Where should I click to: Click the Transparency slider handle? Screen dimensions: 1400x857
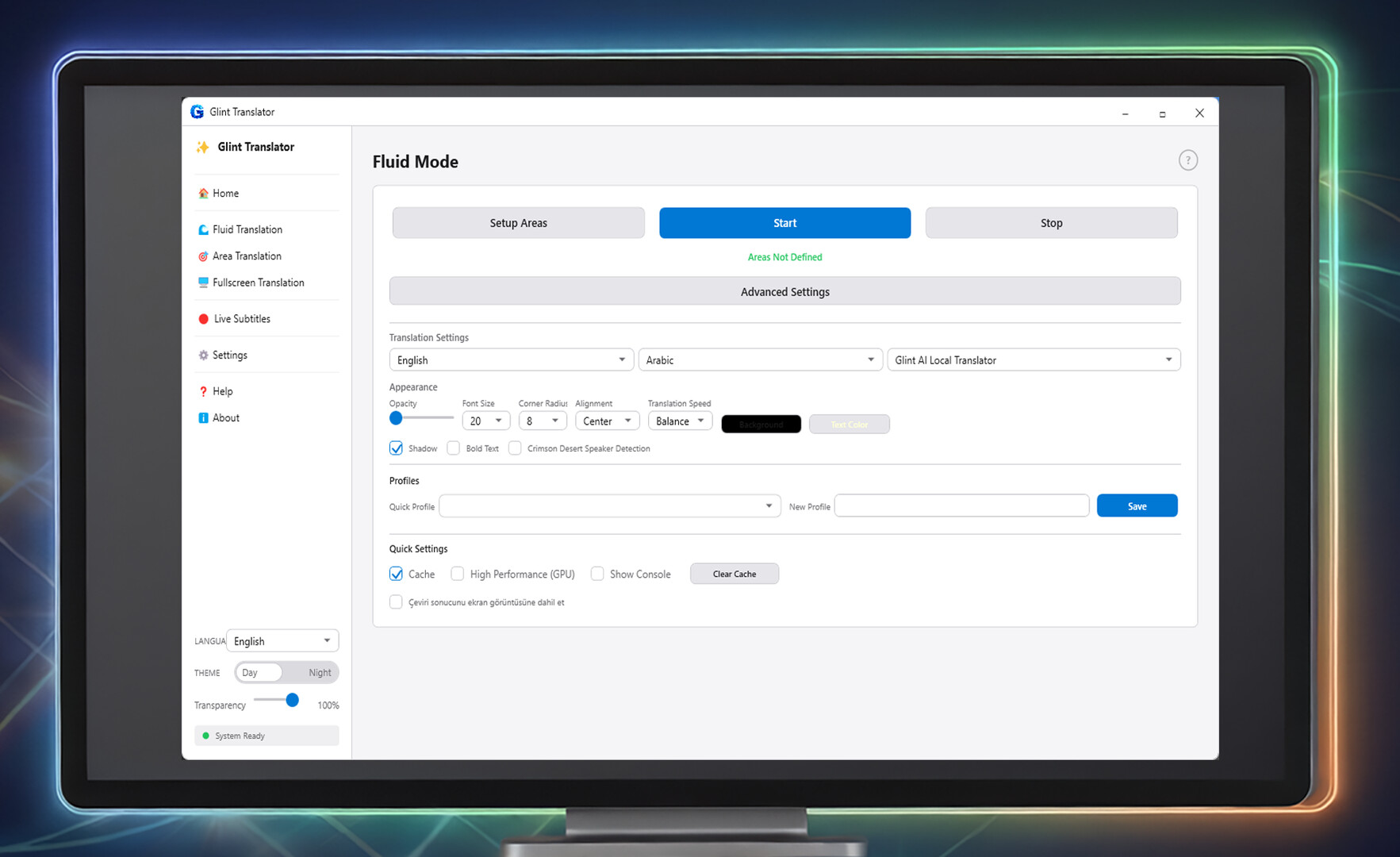(x=293, y=700)
